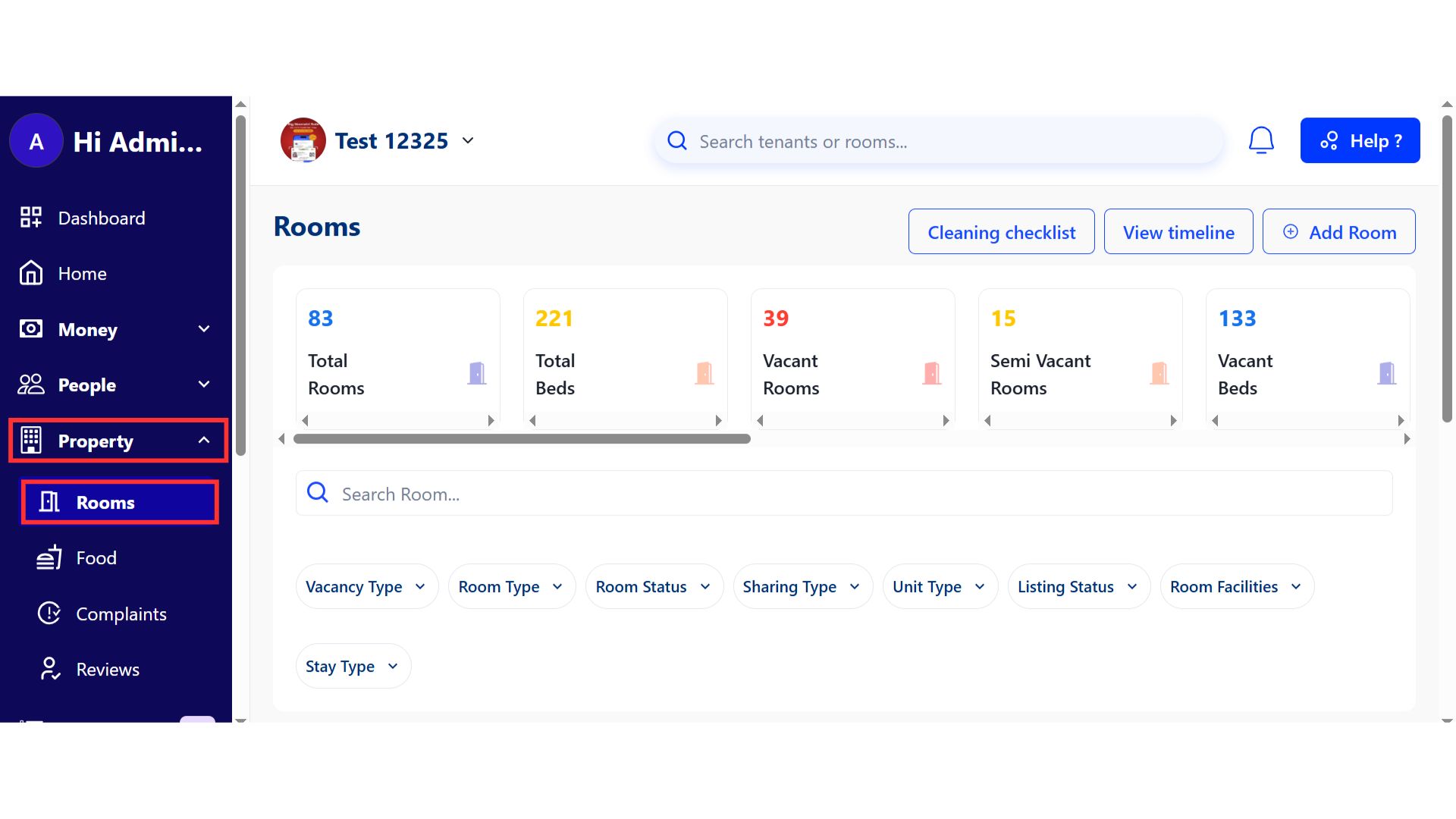This screenshot has width=1456, height=819.
Task: Open the Test 12325 property switcher dropdown
Action: 468,140
